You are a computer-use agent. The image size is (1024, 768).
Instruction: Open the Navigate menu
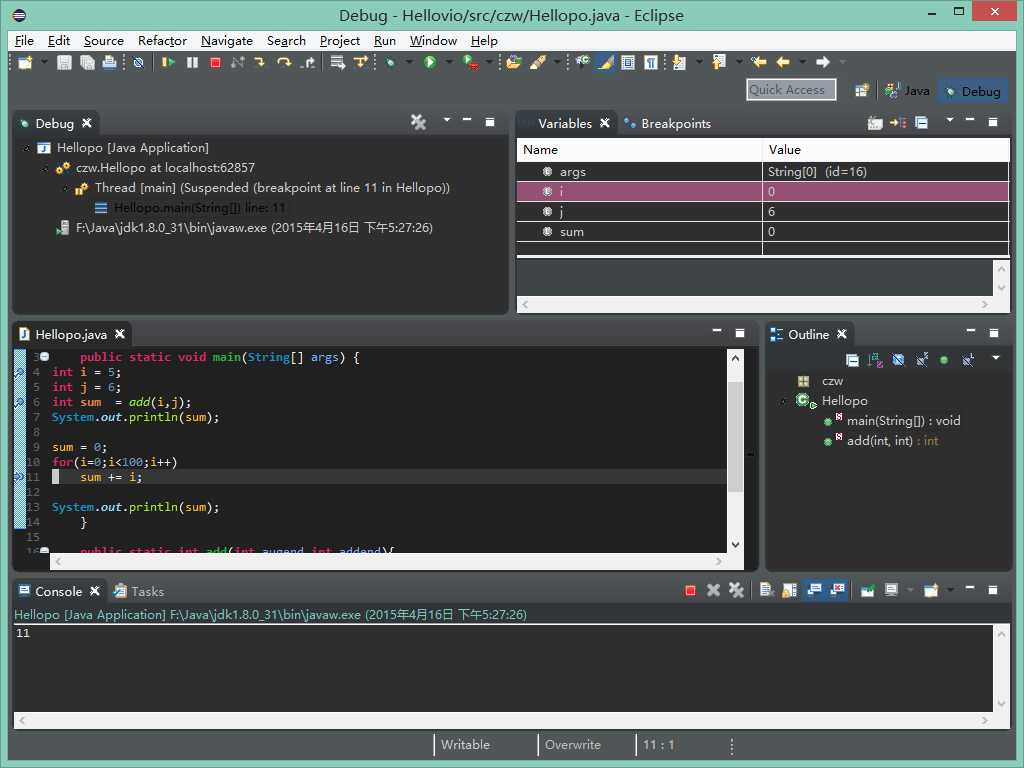(x=227, y=40)
